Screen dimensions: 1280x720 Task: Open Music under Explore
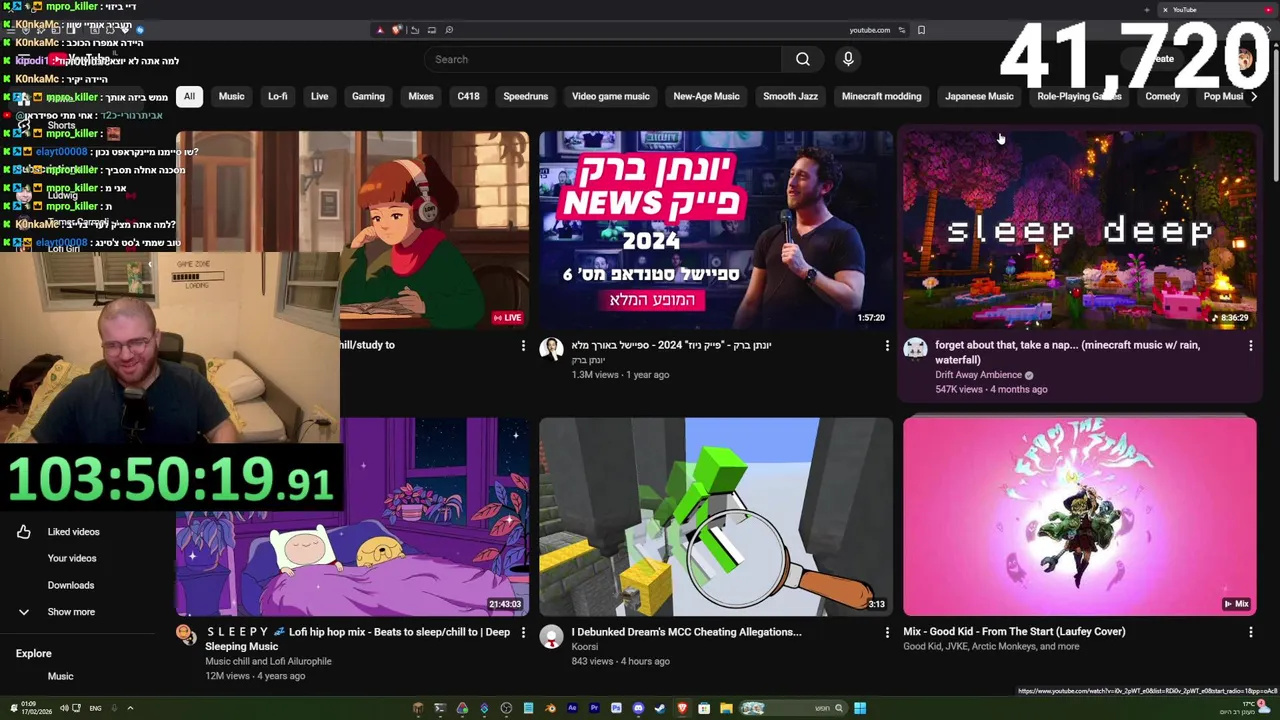[x=60, y=677]
